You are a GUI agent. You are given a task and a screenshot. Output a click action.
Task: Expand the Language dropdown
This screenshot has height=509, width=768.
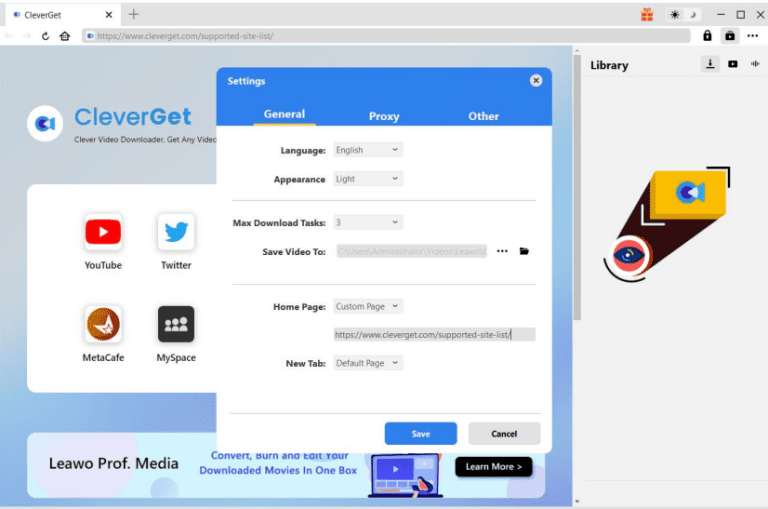pyautogui.click(x=367, y=150)
